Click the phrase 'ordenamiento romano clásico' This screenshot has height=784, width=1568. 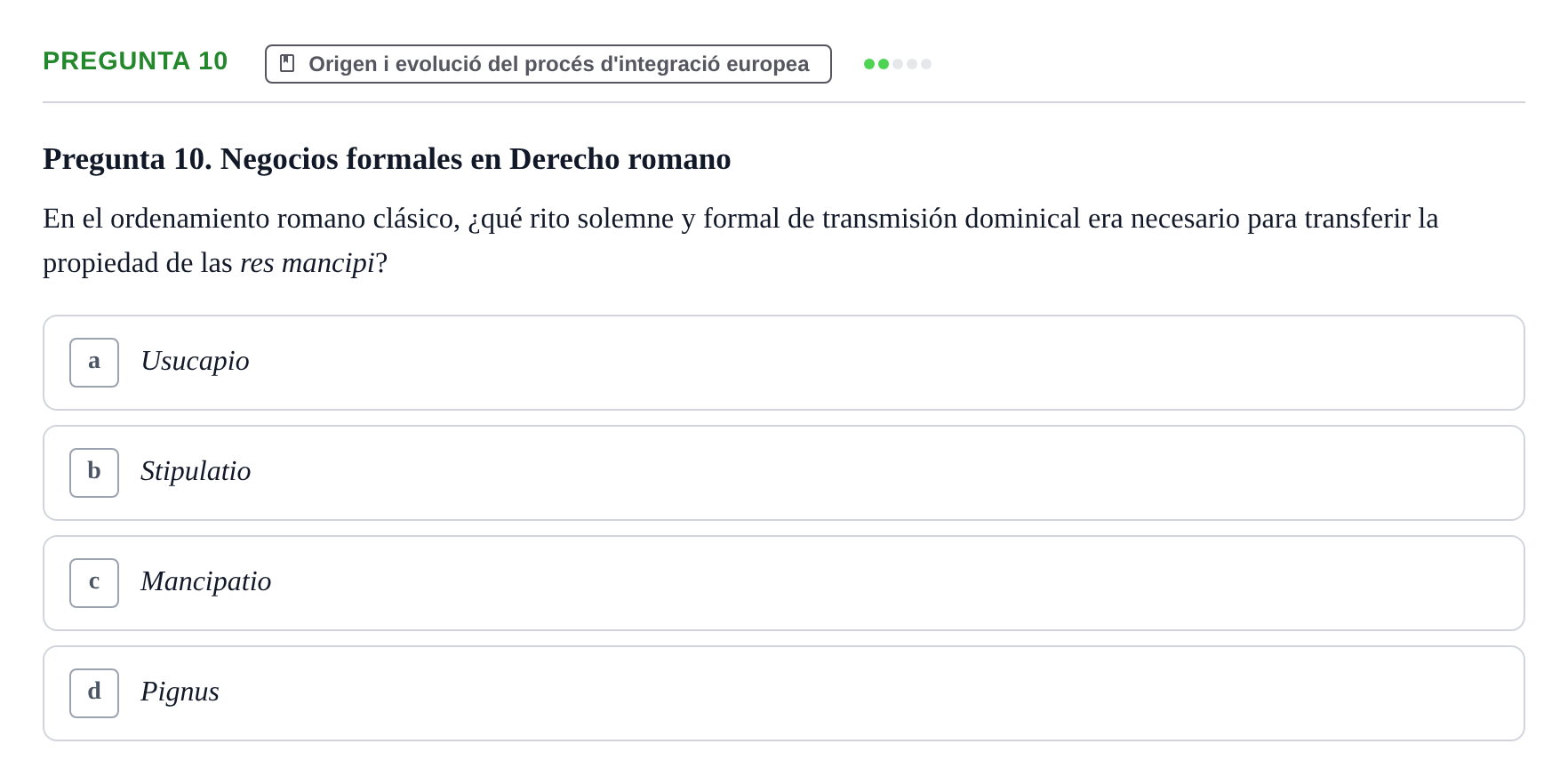point(285,219)
